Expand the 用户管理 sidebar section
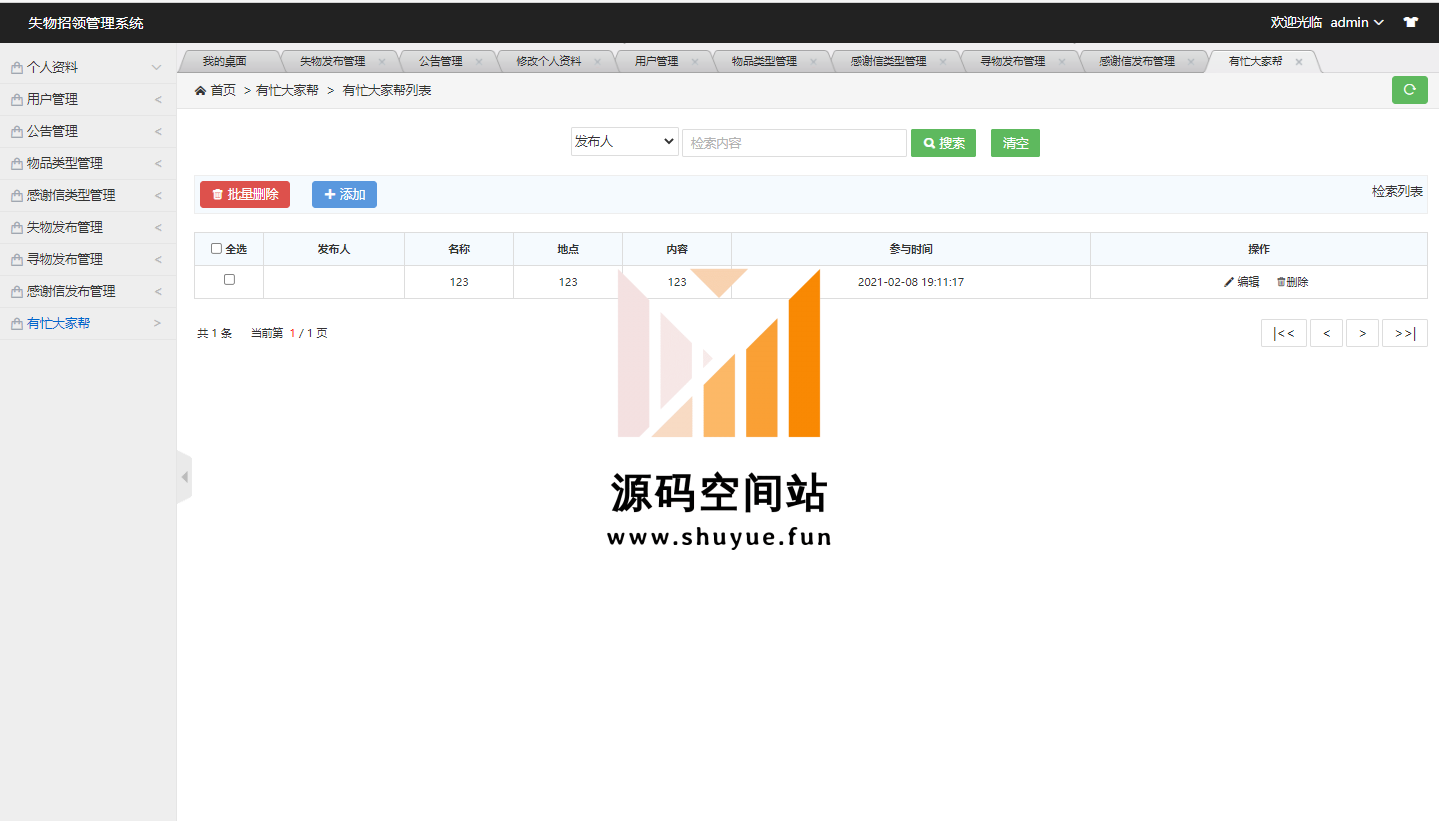Screen dimensions: 1439x821 (158, 100)
